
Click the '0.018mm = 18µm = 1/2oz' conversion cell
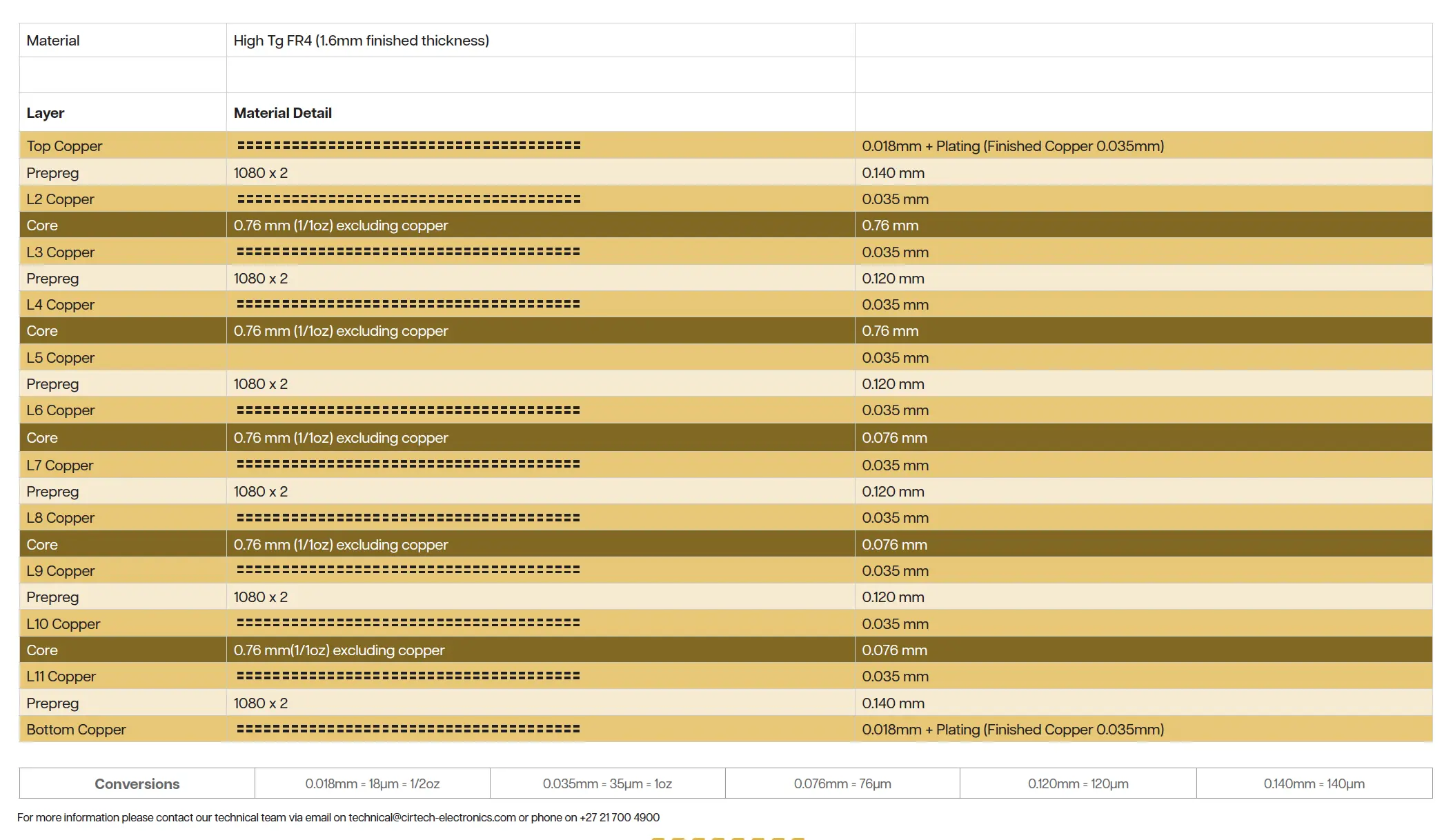[372, 784]
